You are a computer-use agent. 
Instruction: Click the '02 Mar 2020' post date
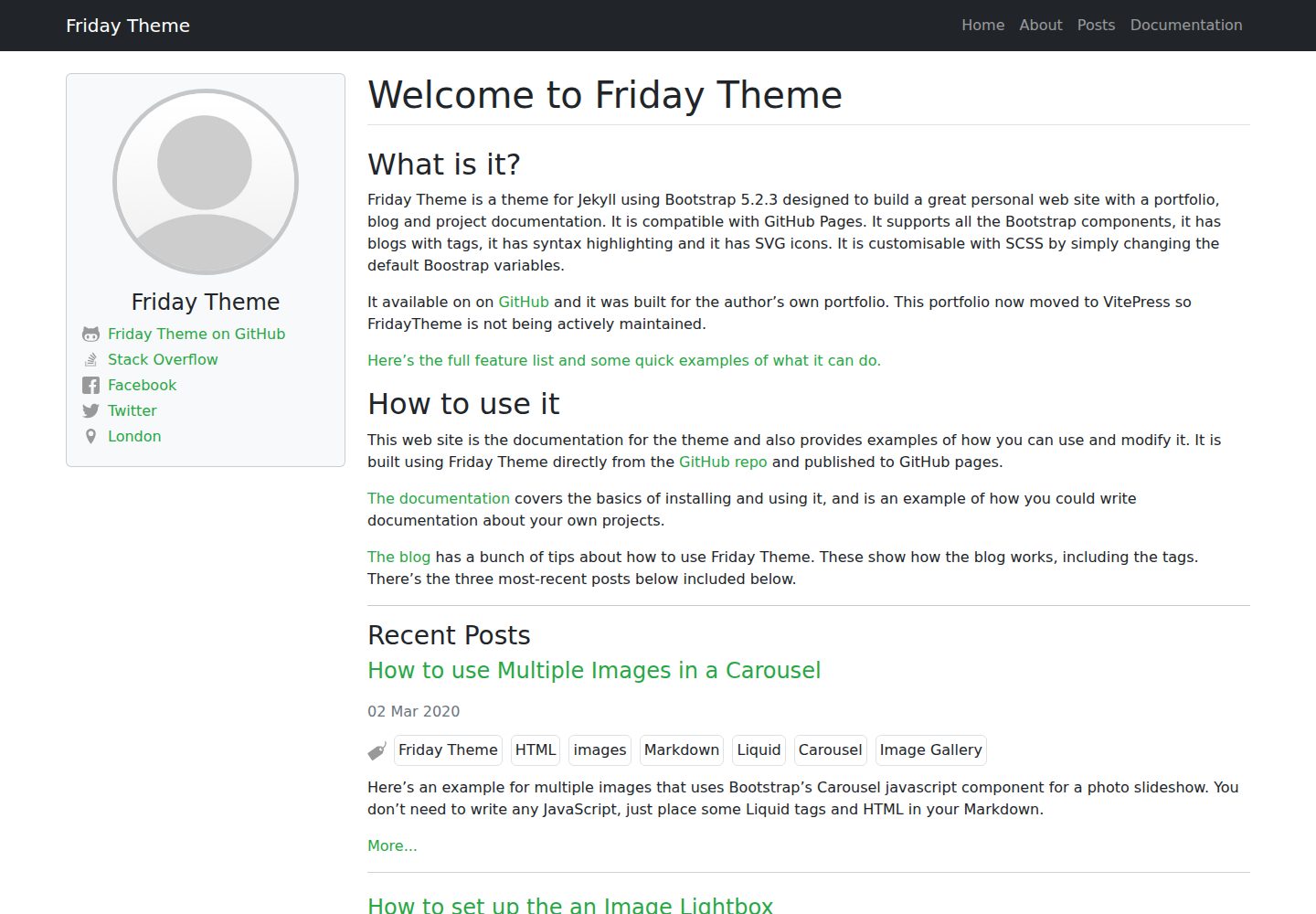[x=413, y=712]
